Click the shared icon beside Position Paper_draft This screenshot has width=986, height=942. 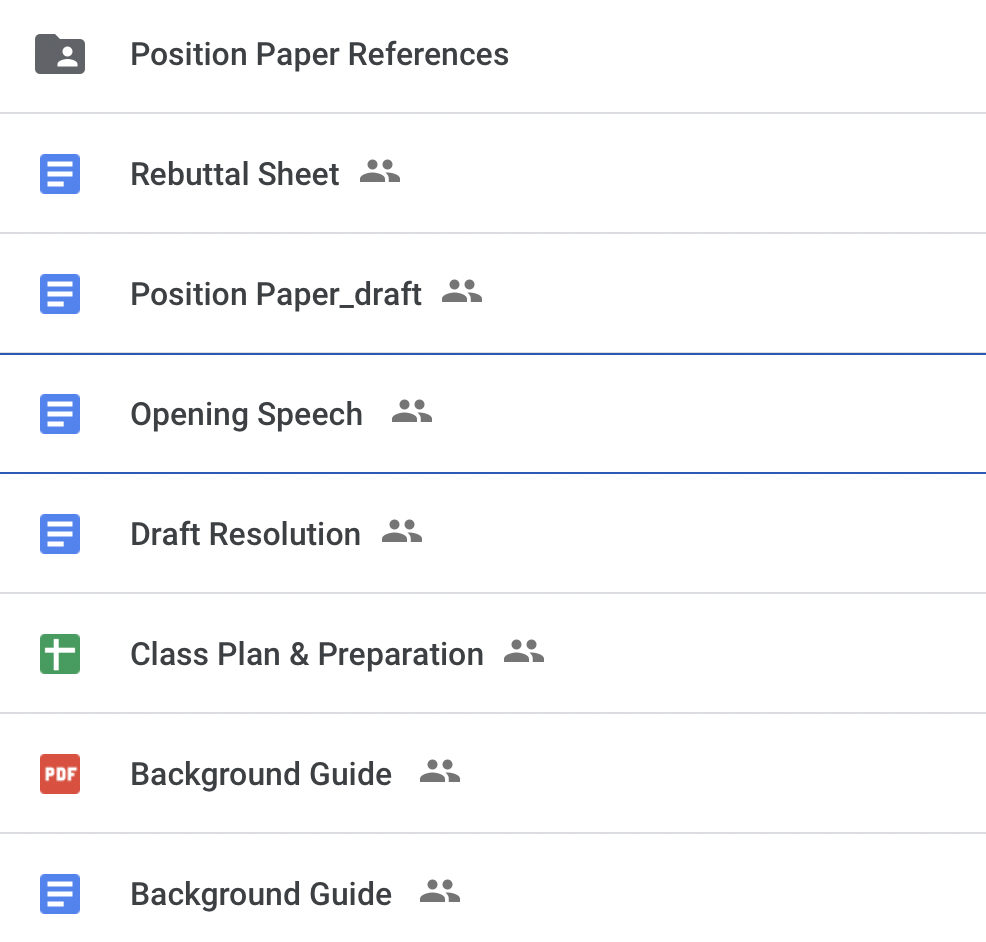(x=462, y=292)
